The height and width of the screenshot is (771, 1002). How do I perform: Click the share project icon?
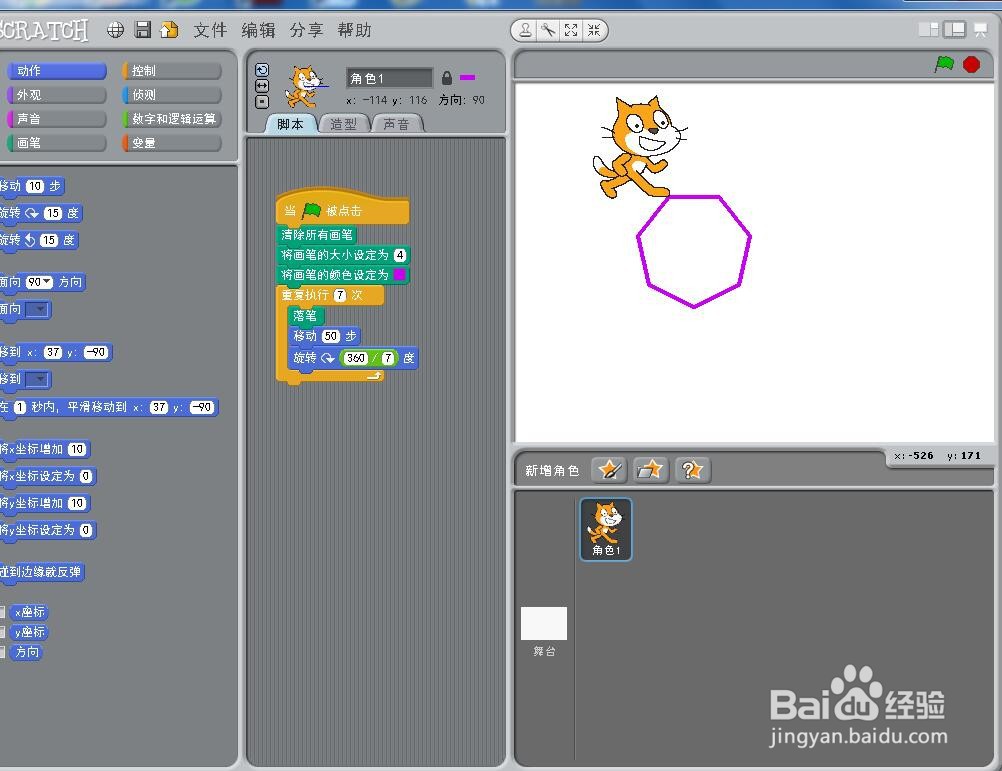tap(169, 30)
